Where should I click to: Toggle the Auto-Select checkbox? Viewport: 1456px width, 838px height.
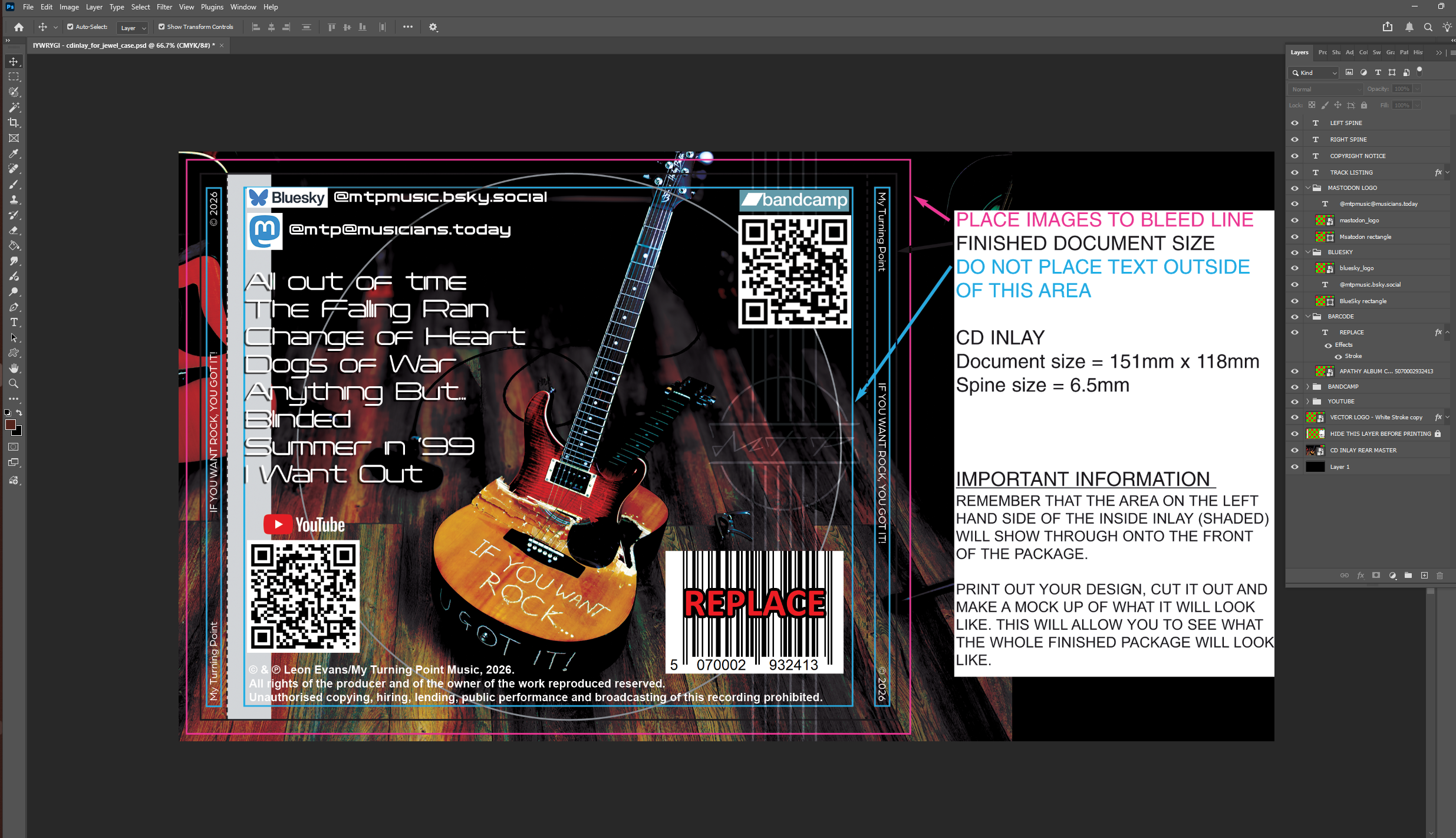(x=70, y=27)
